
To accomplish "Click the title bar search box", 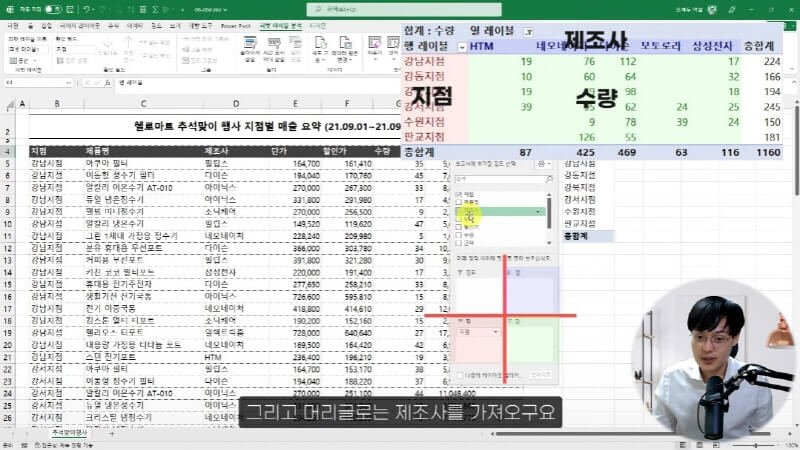I will 404,10.
